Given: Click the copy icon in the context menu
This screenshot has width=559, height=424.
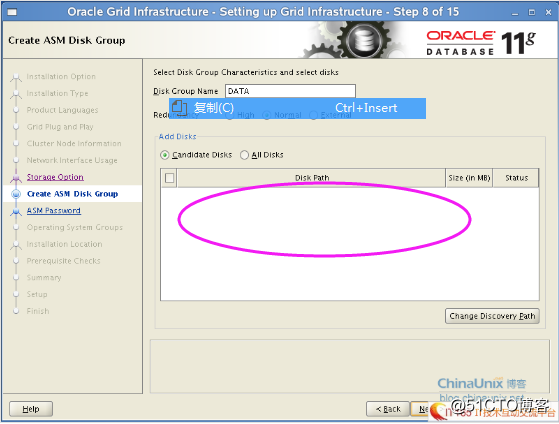Looking at the screenshot, I should click(179, 108).
